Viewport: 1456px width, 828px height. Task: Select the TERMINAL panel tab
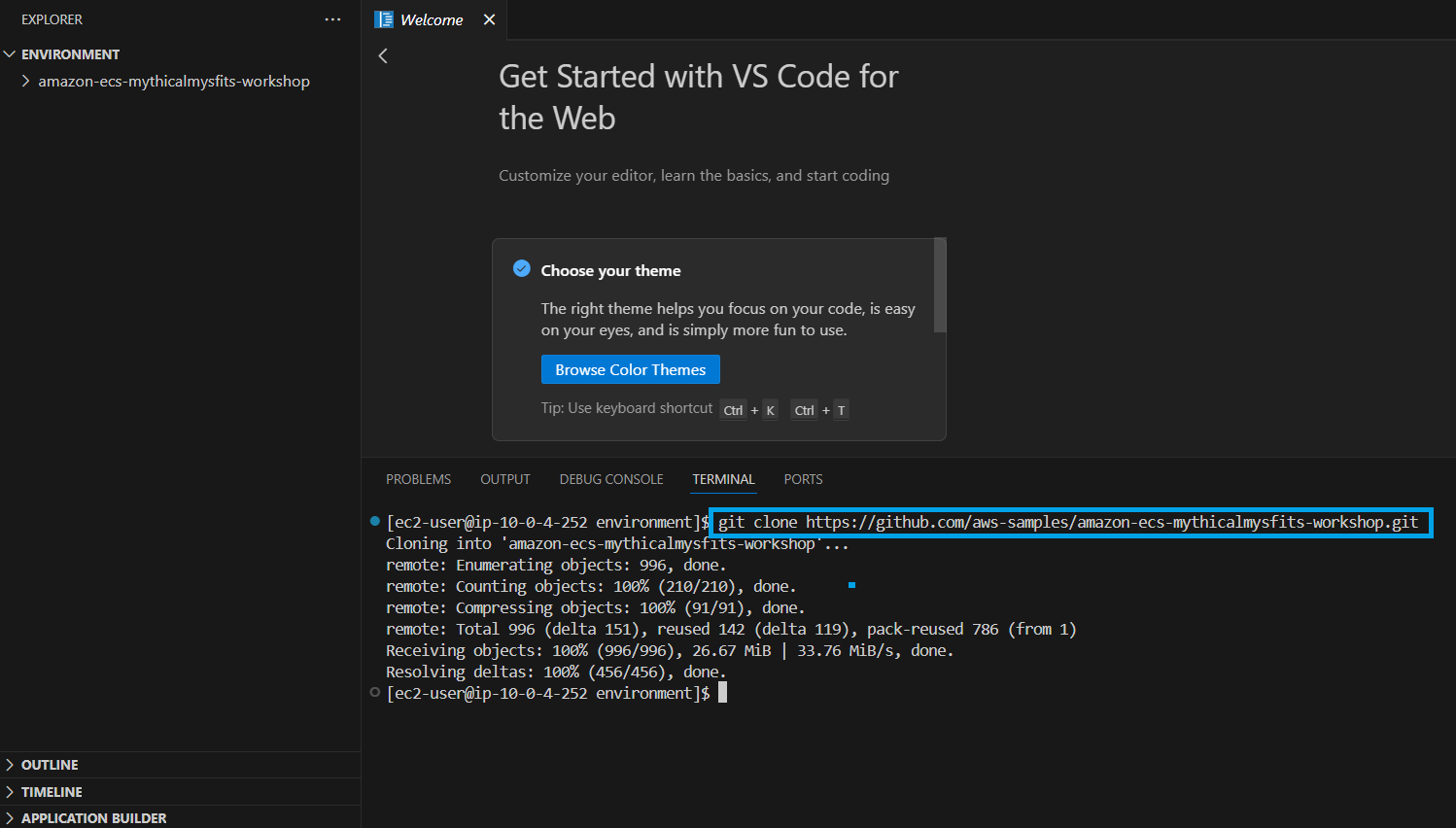tap(723, 479)
